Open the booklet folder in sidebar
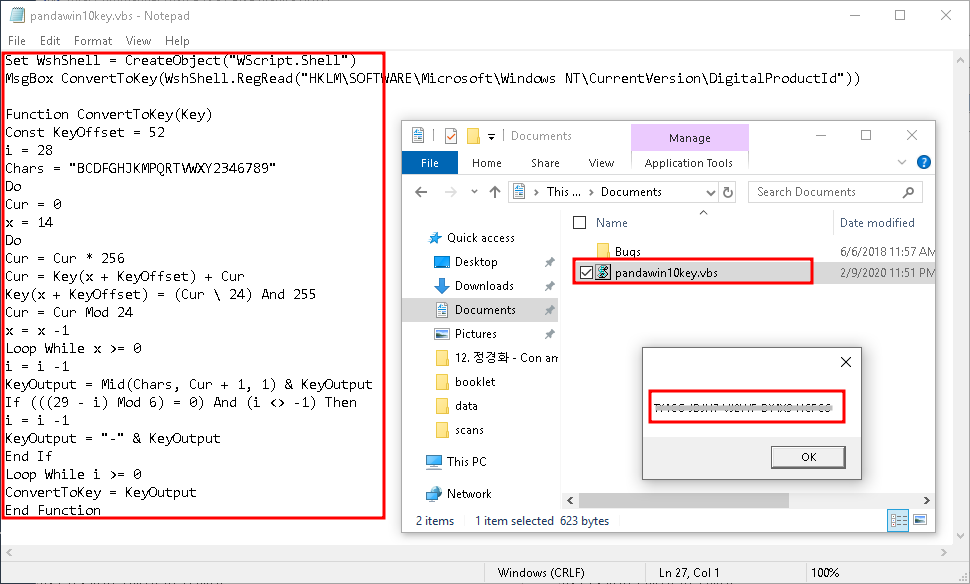Viewport: 970px width, 584px height. 474,382
